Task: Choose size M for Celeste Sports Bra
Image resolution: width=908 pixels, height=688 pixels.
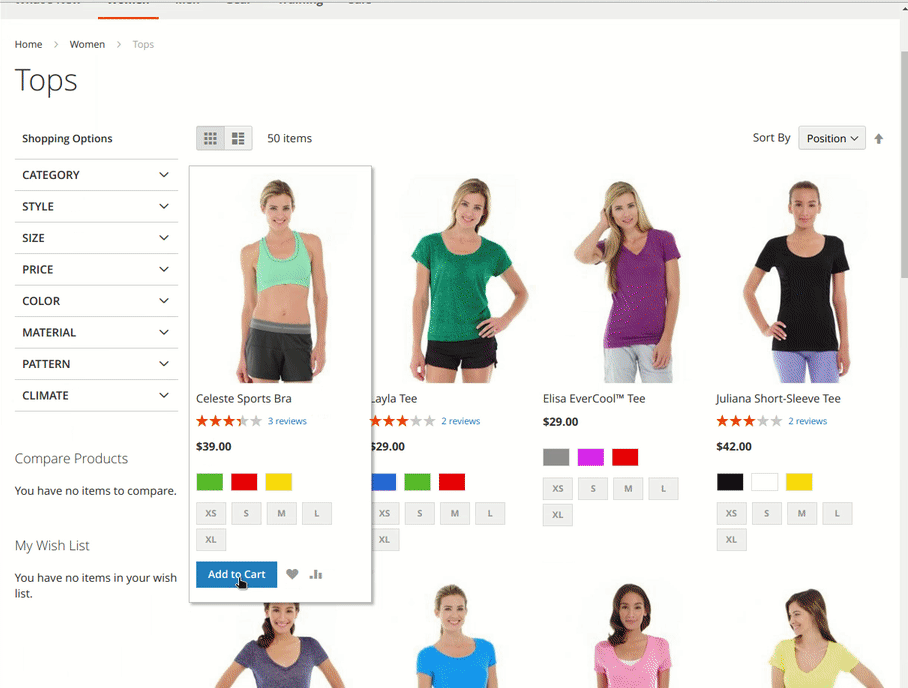Action: [281, 514]
